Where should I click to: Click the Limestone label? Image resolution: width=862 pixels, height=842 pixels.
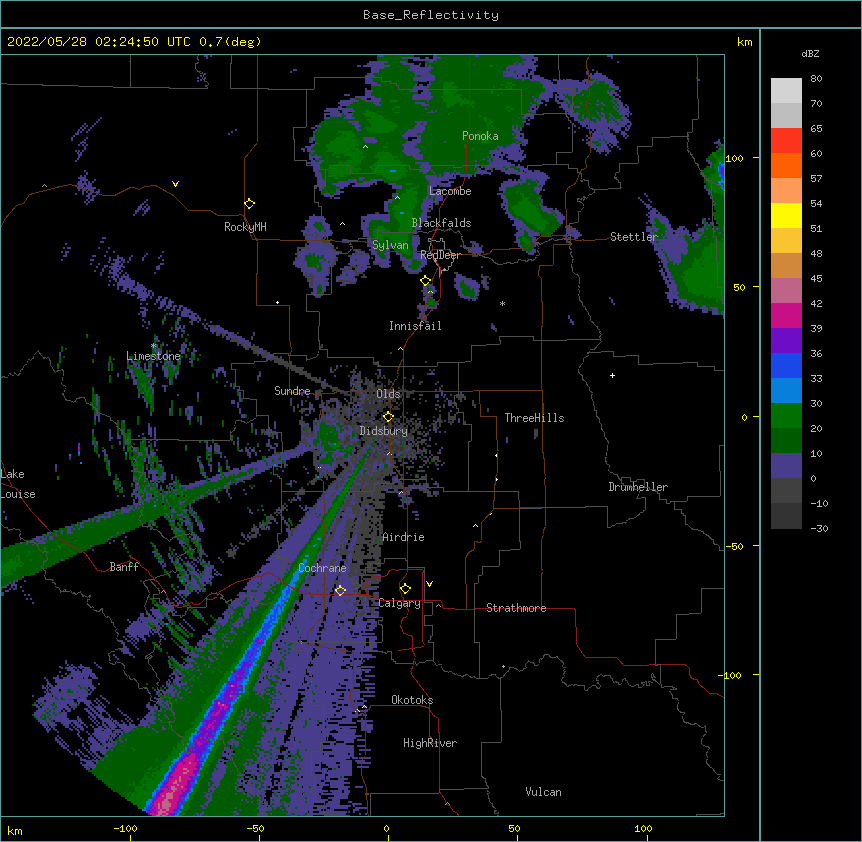pyautogui.click(x=153, y=356)
